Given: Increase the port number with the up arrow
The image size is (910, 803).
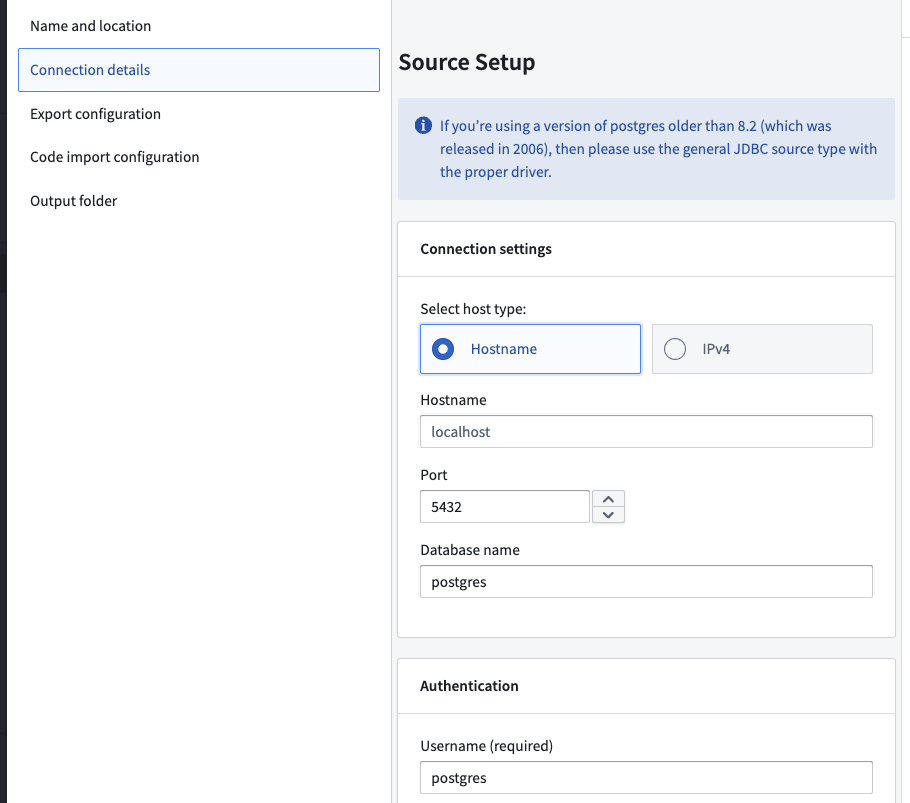Looking at the screenshot, I should [x=608, y=498].
